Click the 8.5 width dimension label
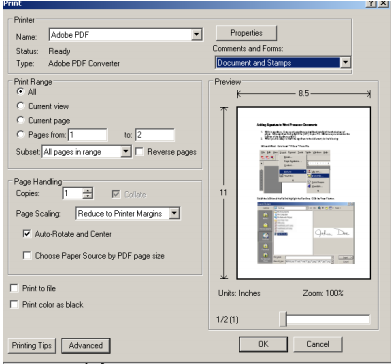This screenshot has width=391, height=364. 304,94
